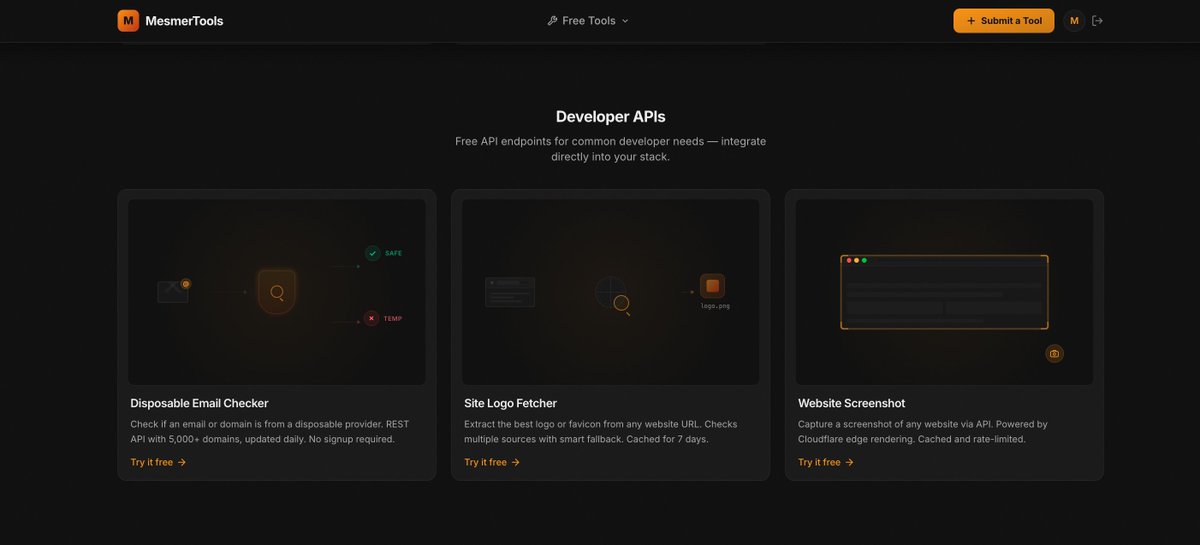1200x545 pixels.
Task: Expand the Free Tools dropdown menu
Action: point(588,21)
